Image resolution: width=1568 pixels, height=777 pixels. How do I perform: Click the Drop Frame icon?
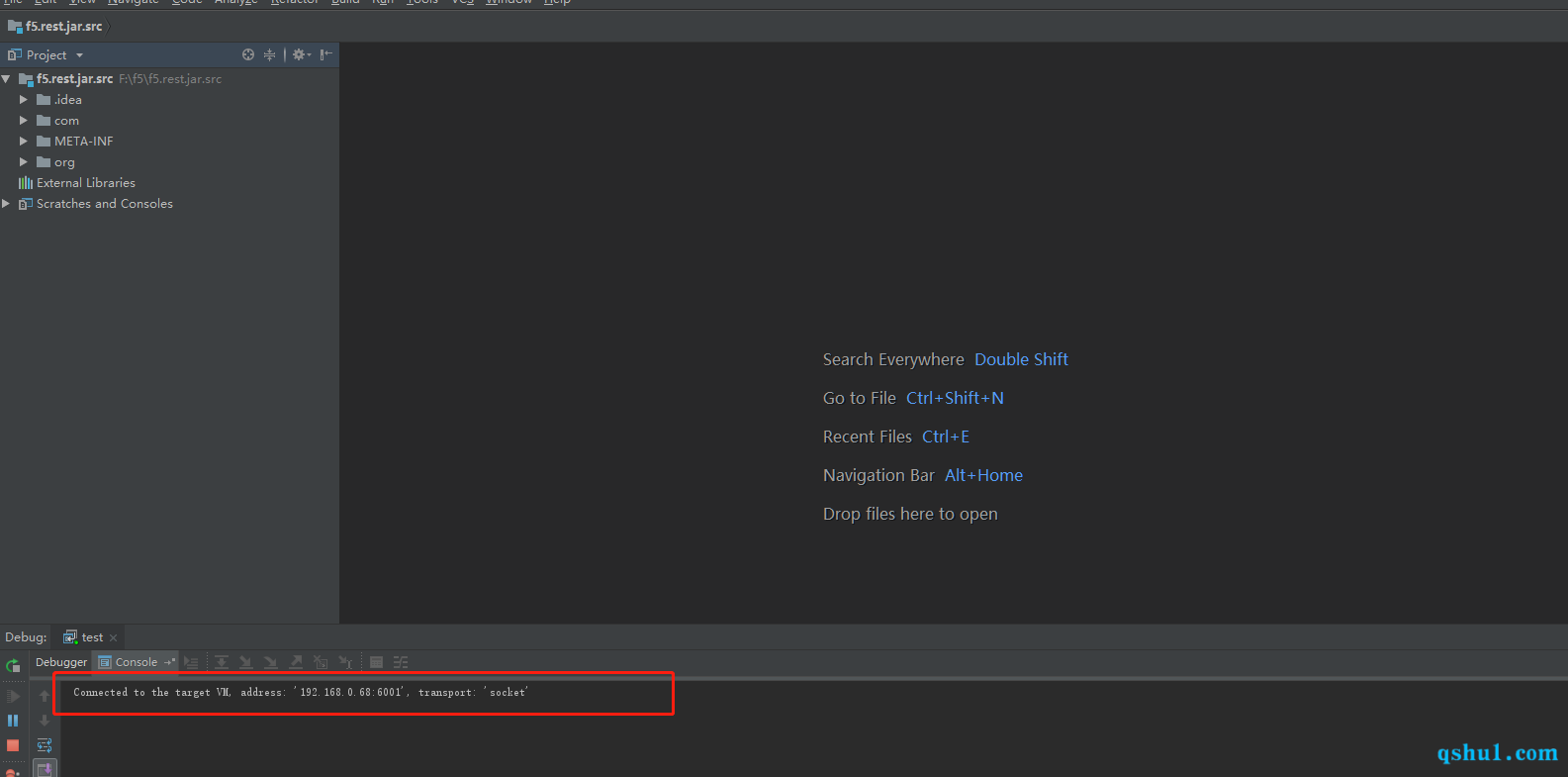point(321,662)
